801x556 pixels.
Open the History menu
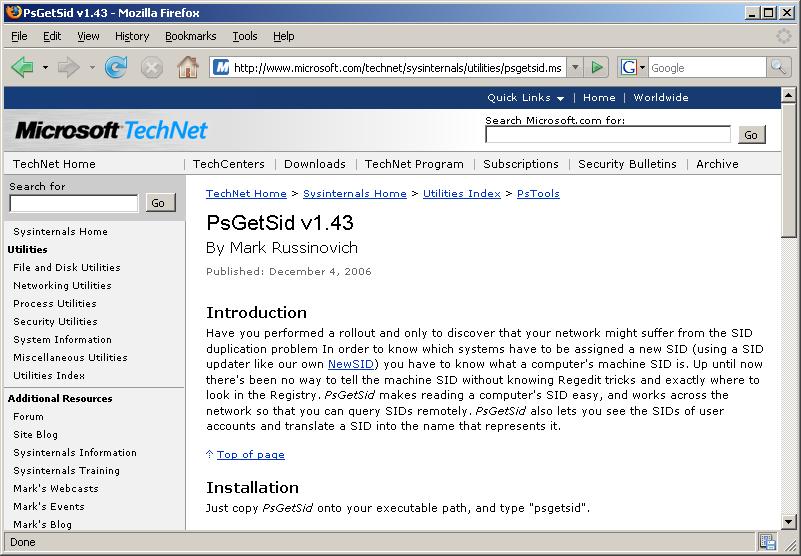tap(132, 36)
